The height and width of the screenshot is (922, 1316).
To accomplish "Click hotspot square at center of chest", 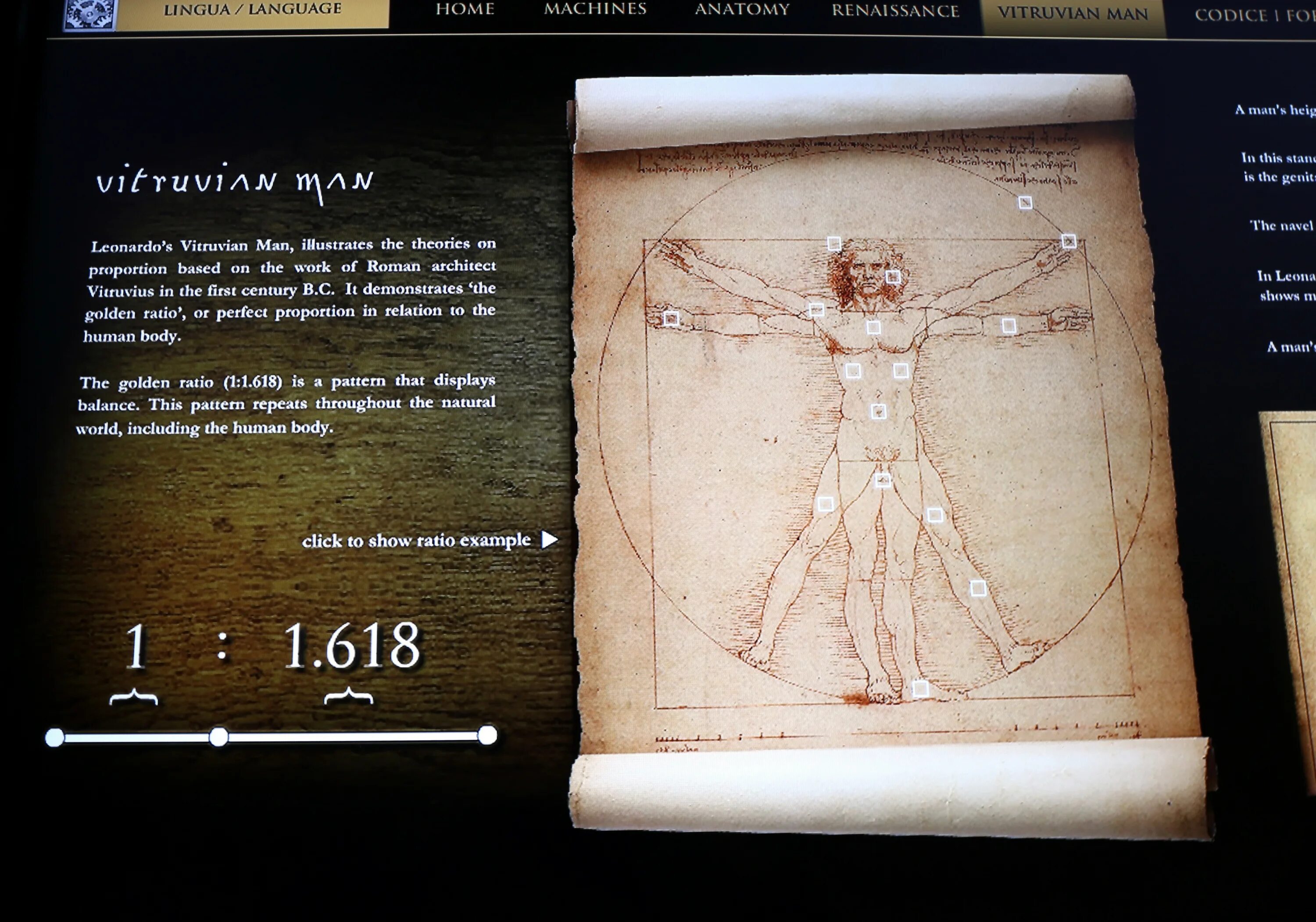I will tap(873, 327).
